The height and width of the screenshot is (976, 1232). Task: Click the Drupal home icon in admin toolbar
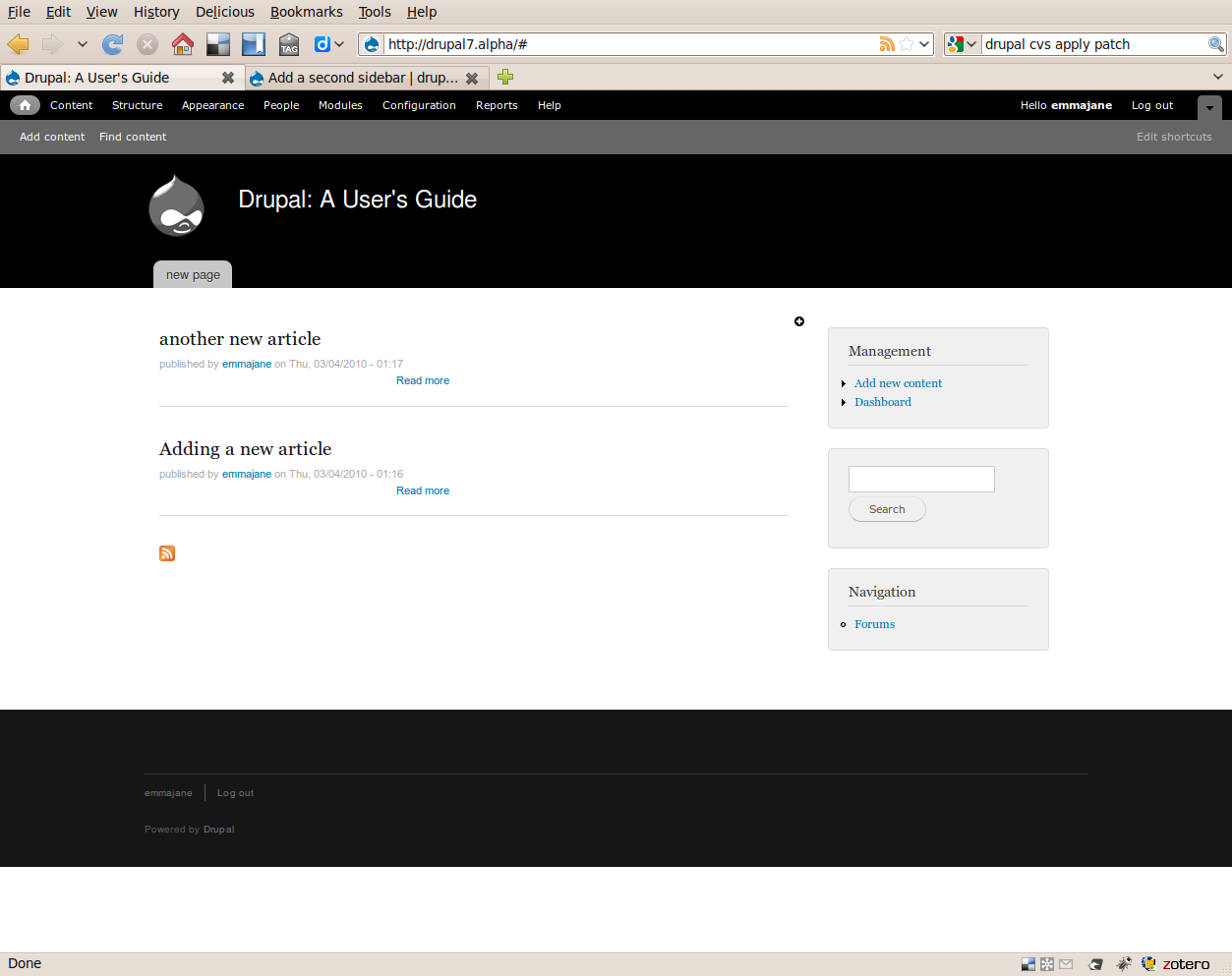point(25,105)
